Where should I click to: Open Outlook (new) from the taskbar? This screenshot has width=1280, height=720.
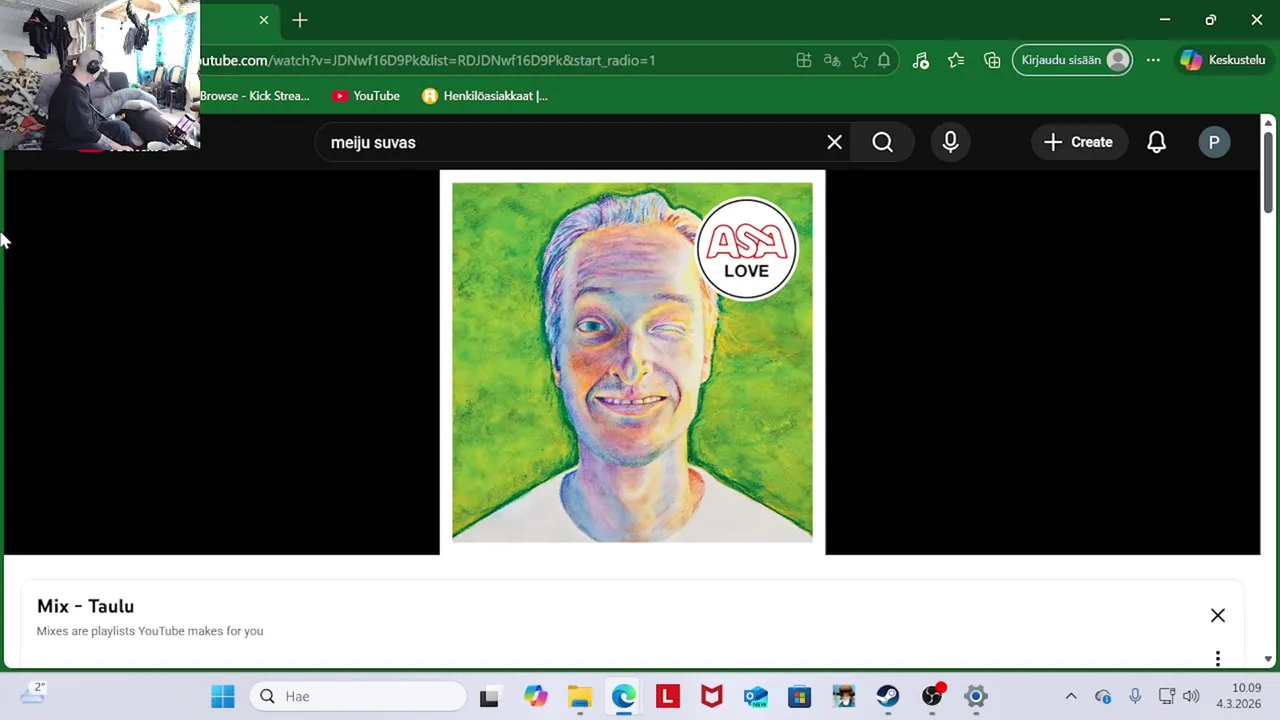pyautogui.click(x=756, y=696)
